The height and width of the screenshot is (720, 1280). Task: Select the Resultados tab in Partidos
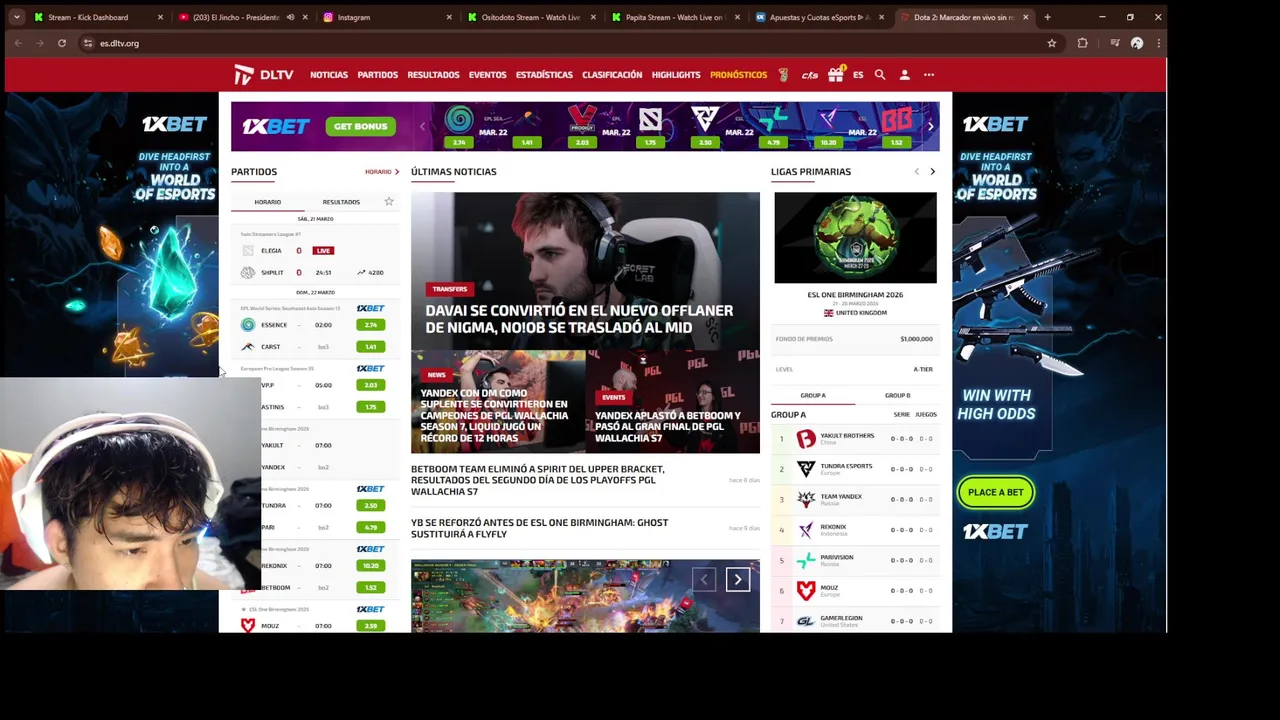(x=341, y=202)
